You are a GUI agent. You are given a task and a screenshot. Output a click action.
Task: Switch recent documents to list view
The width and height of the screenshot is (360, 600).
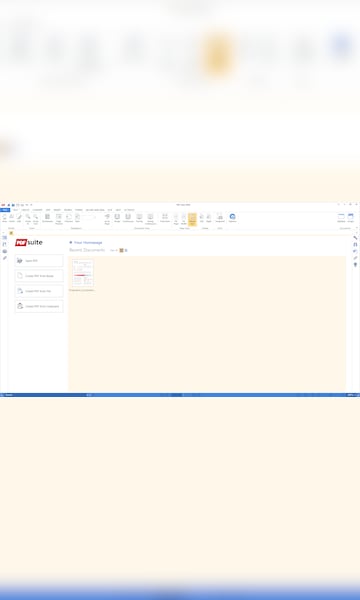point(126,250)
